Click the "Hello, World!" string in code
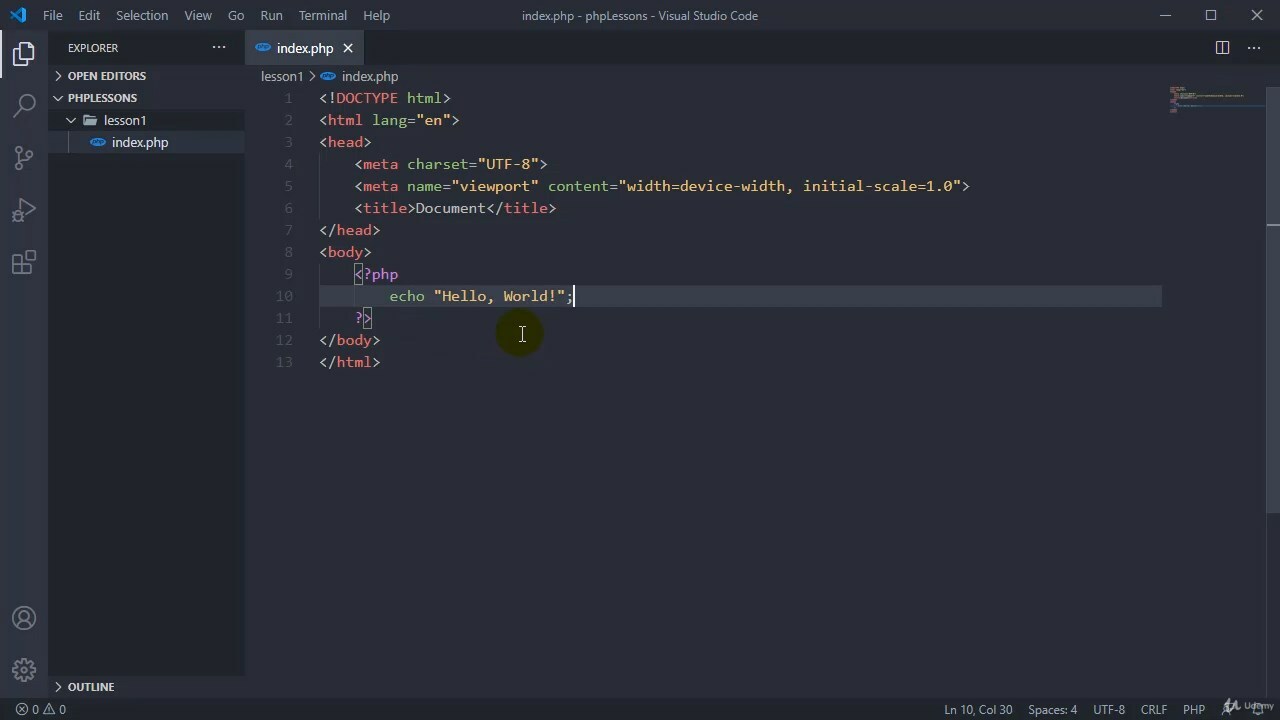Image resolution: width=1280 pixels, height=720 pixels. pyautogui.click(x=500, y=296)
